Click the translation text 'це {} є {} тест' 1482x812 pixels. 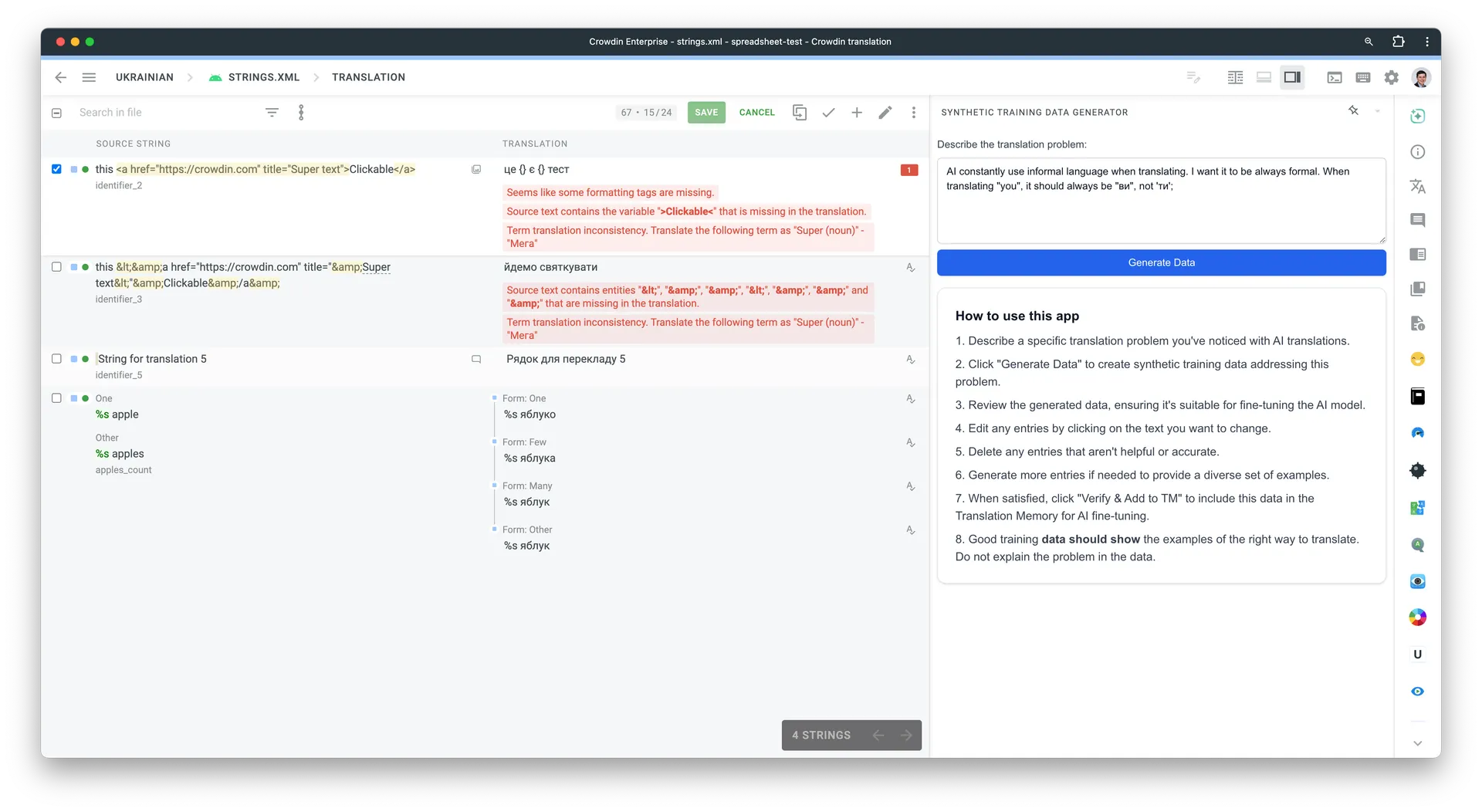536,170
